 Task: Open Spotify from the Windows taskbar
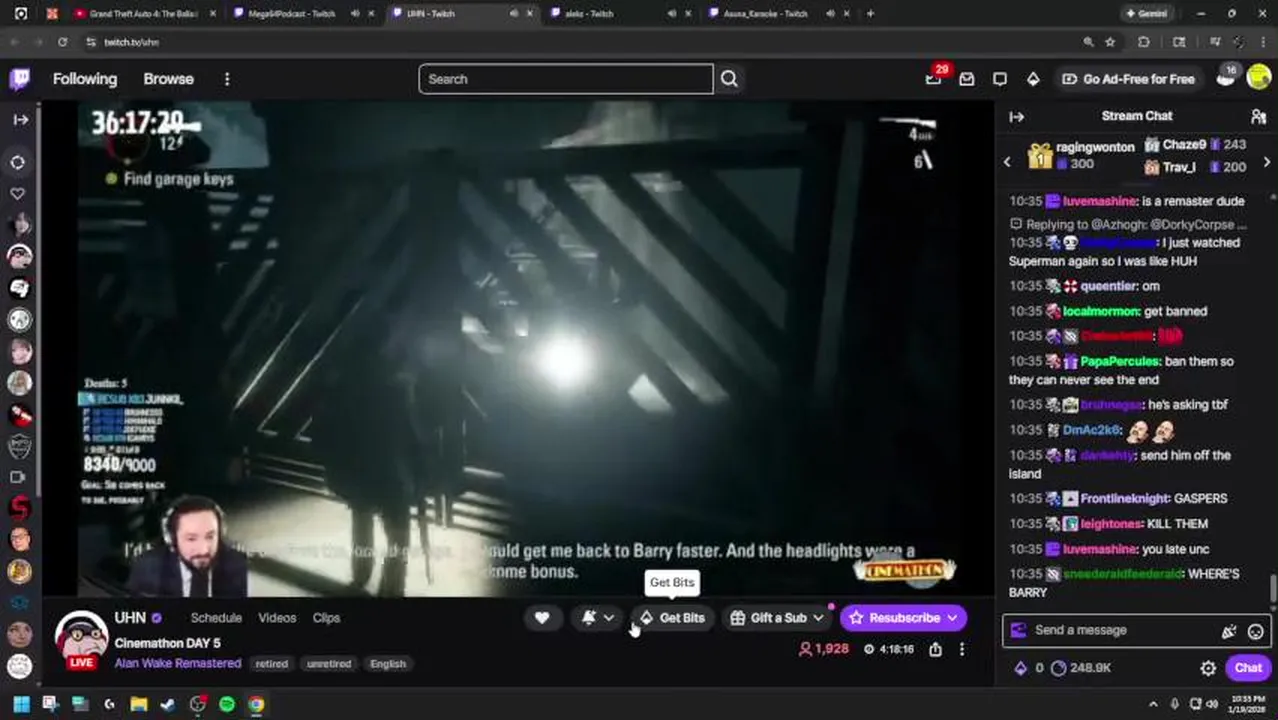[x=227, y=704]
